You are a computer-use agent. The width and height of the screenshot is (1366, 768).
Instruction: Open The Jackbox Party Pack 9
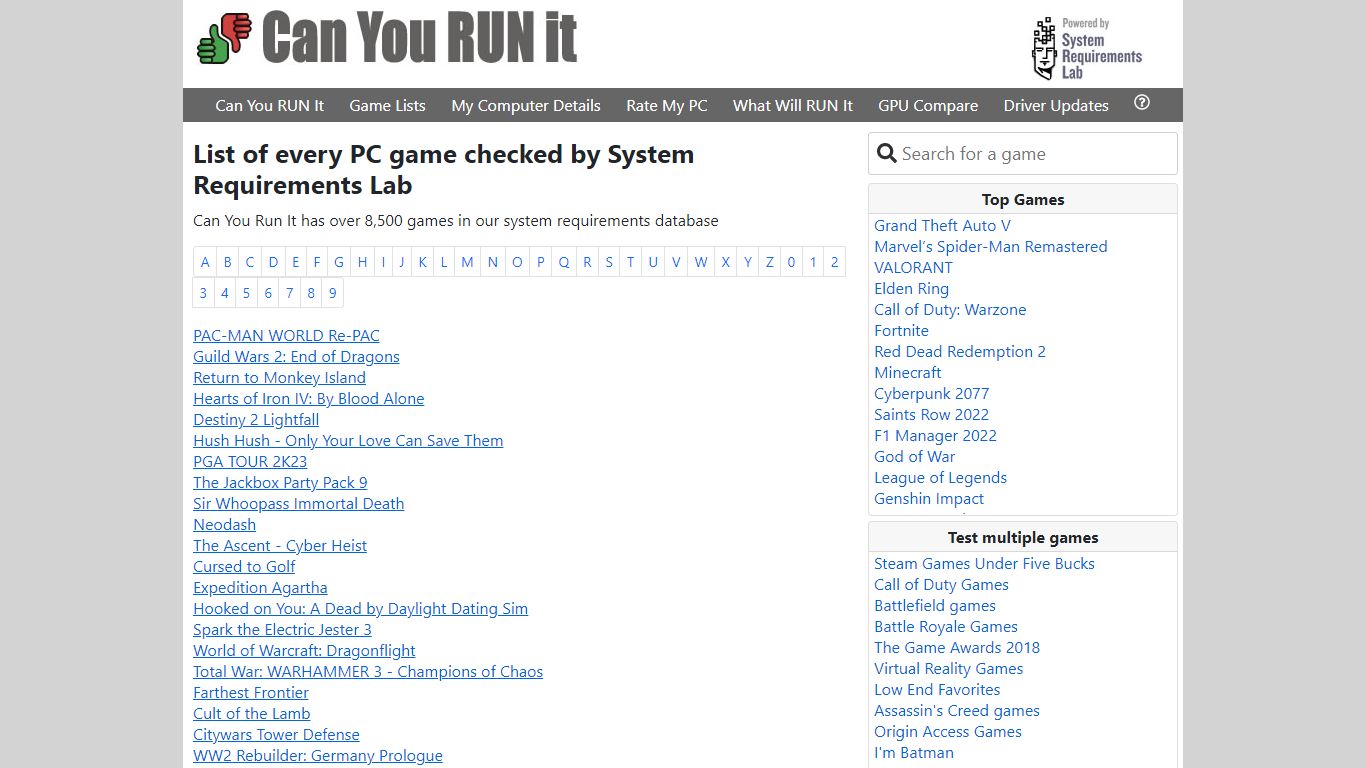pos(280,482)
